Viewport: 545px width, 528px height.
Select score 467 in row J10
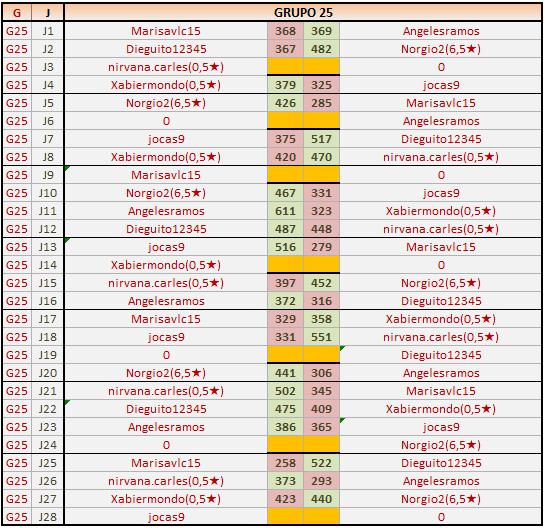[285, 193]
